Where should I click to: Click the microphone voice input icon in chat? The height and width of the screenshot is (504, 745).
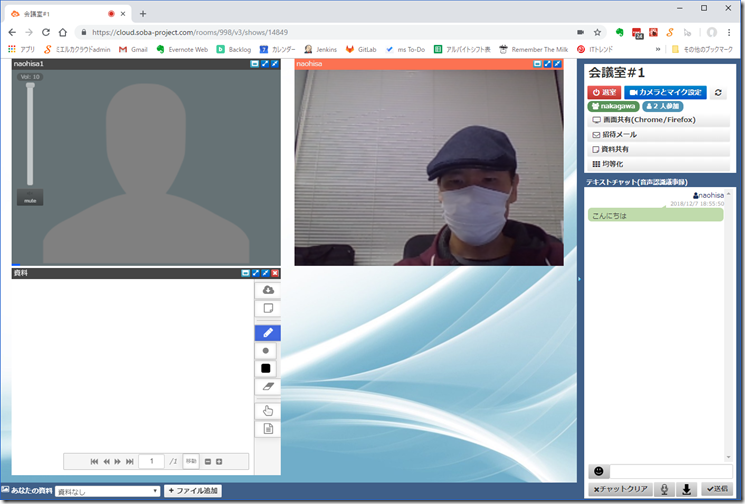pos(662,489)
